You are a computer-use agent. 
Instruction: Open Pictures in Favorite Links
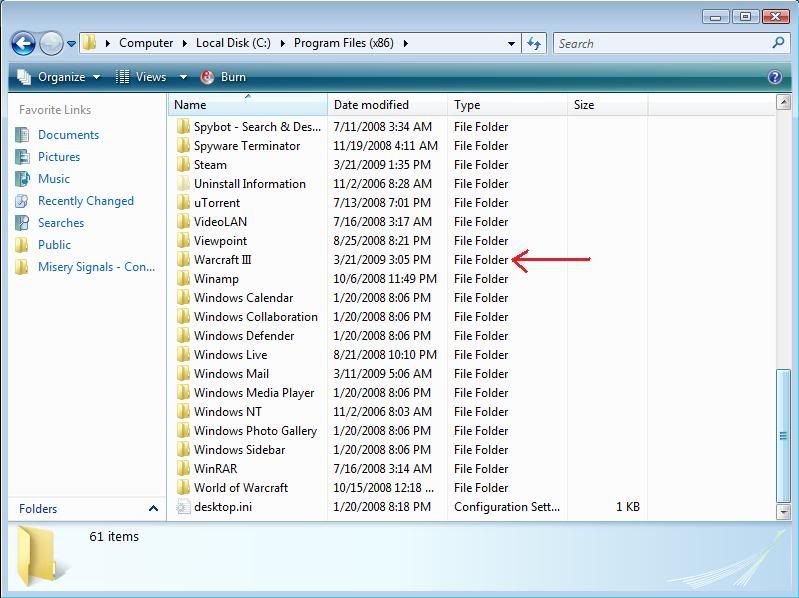pos(59,157)
